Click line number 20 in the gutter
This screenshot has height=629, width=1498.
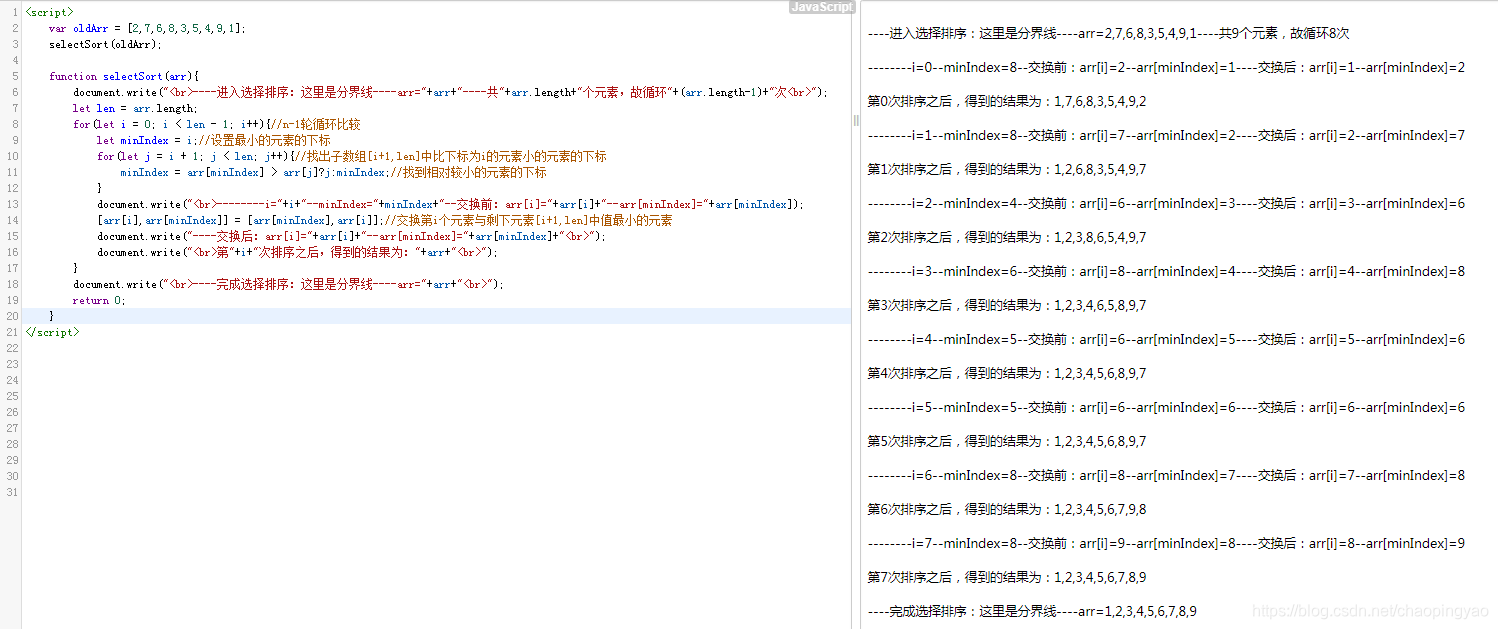click(12, 316)
